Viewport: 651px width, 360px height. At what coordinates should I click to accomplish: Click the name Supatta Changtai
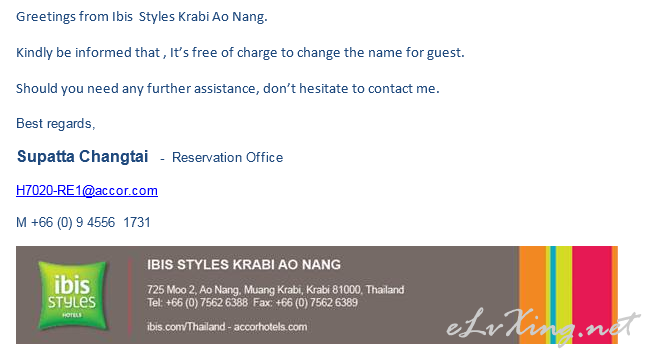click(82, 157)
